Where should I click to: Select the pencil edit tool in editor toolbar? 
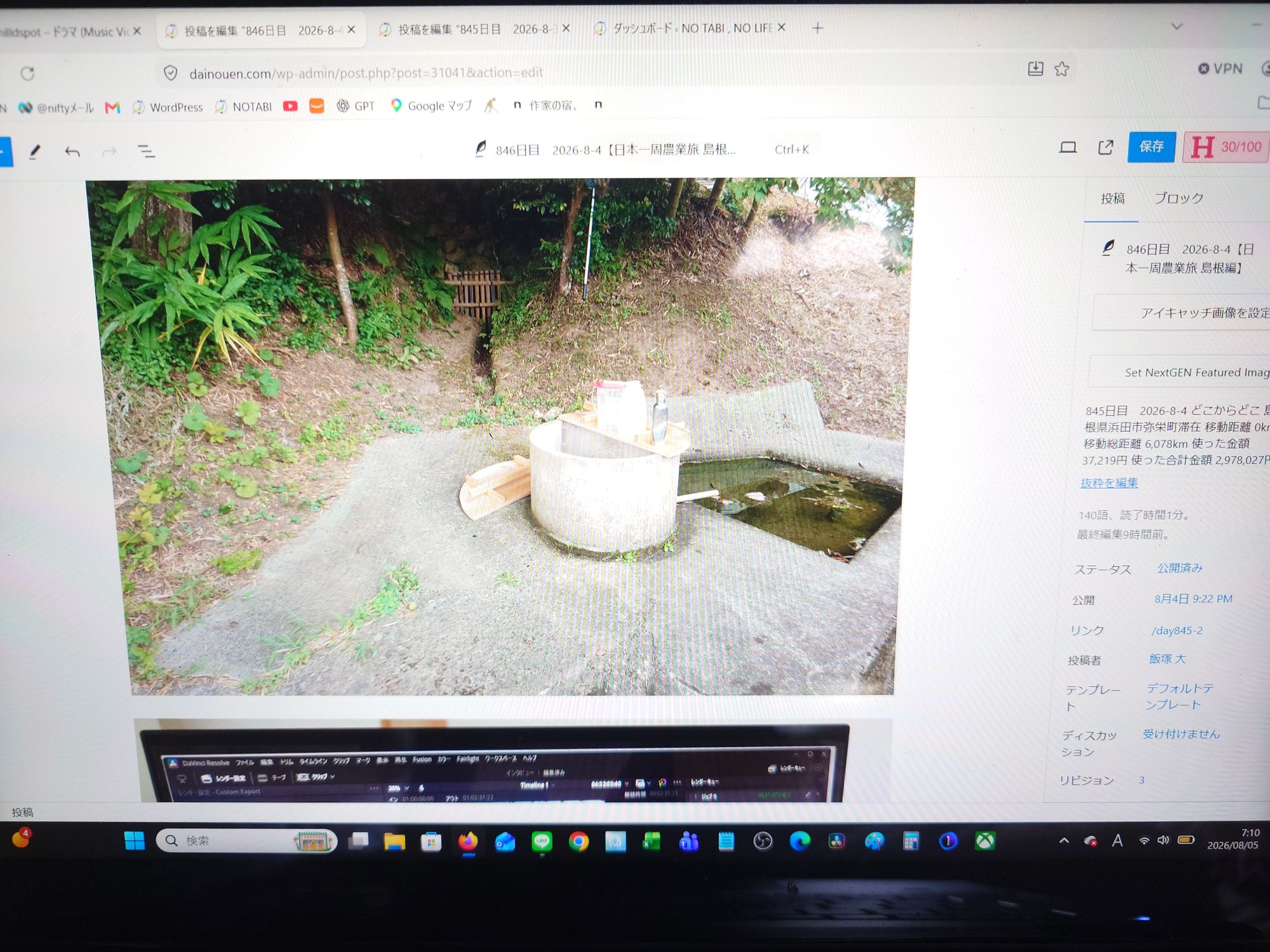(35, 151)
